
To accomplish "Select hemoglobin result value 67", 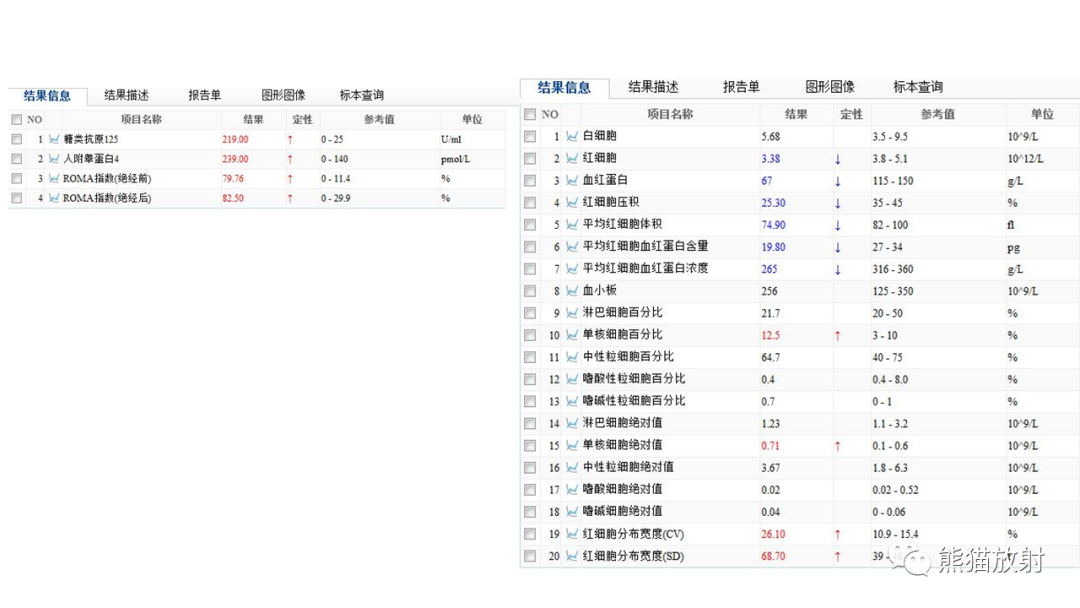I will [x=767, y=180].
